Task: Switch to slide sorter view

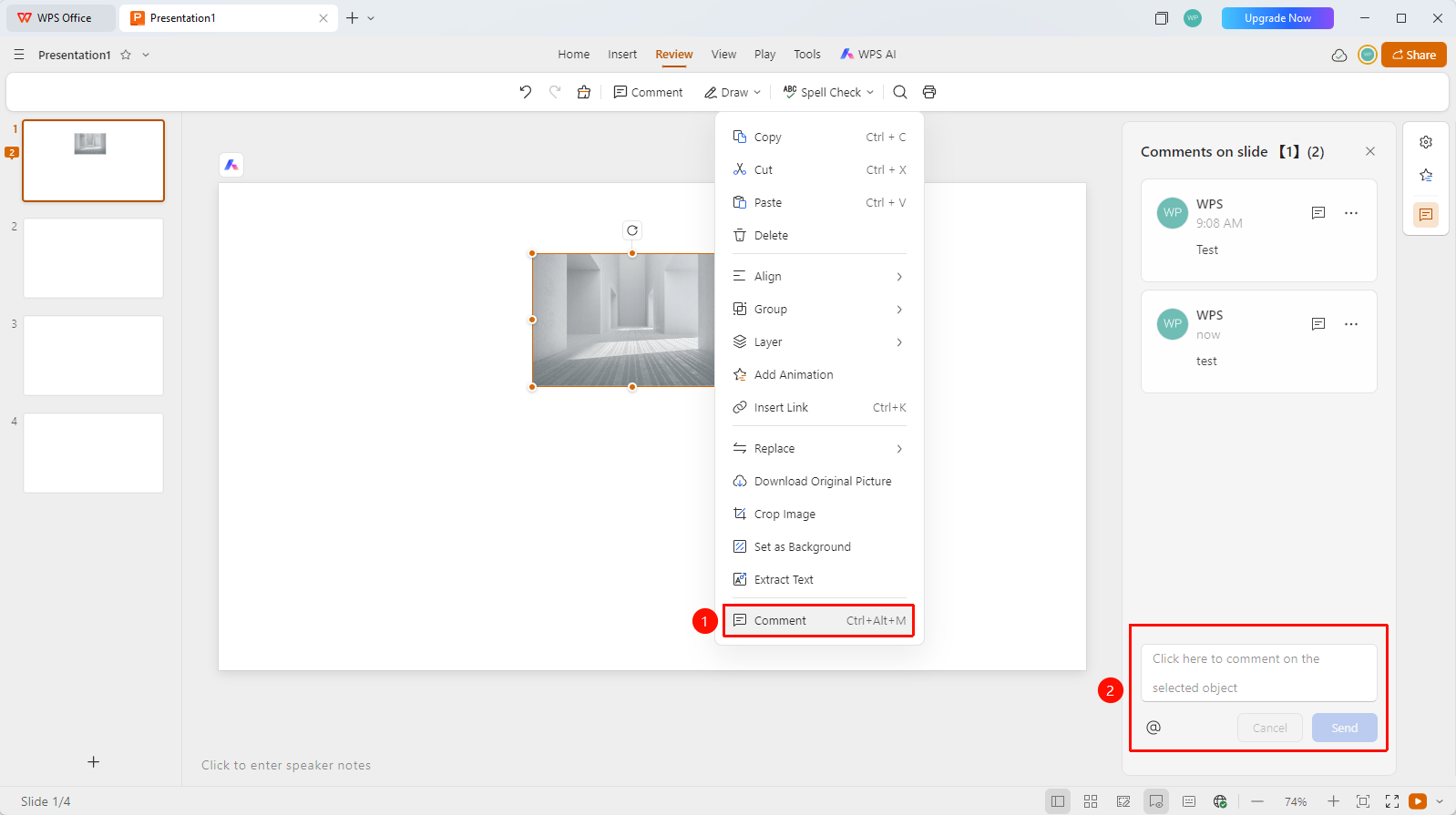Action: pos(1091,801)
